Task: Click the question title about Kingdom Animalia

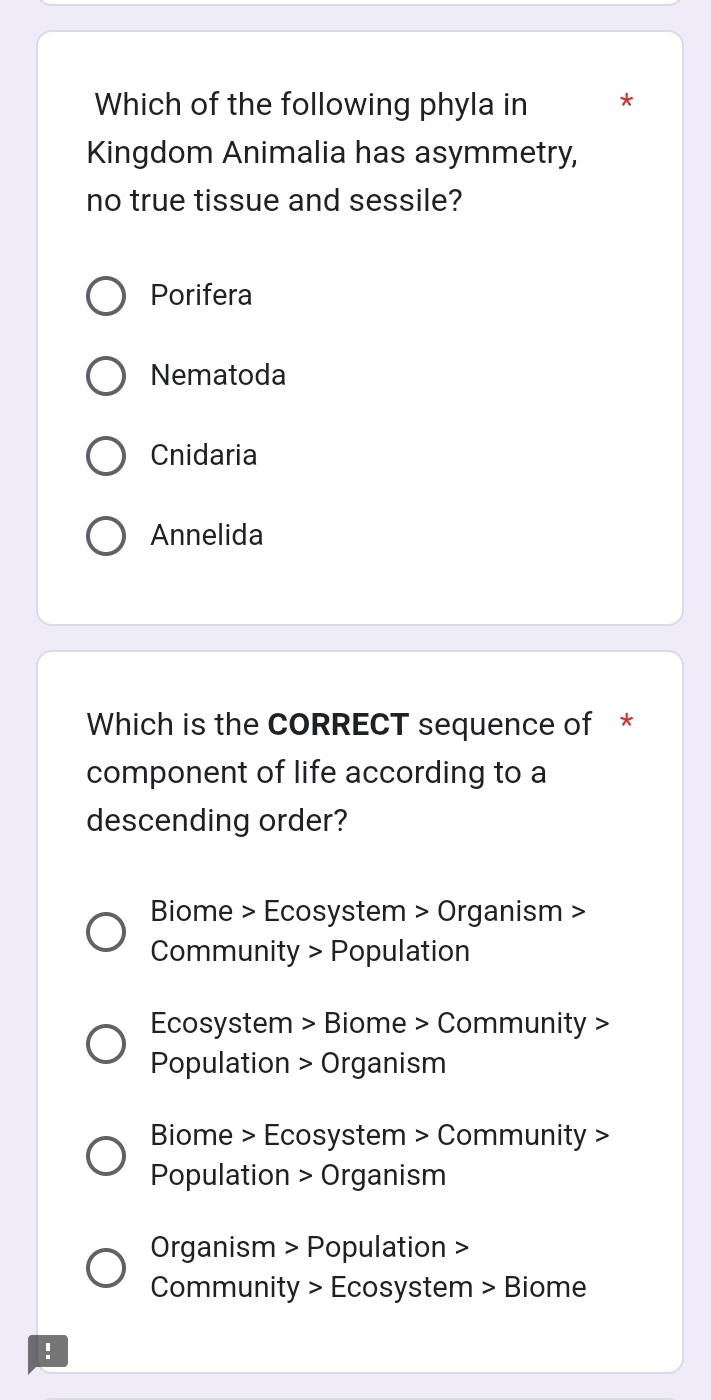Action: (x=332, y=152)
